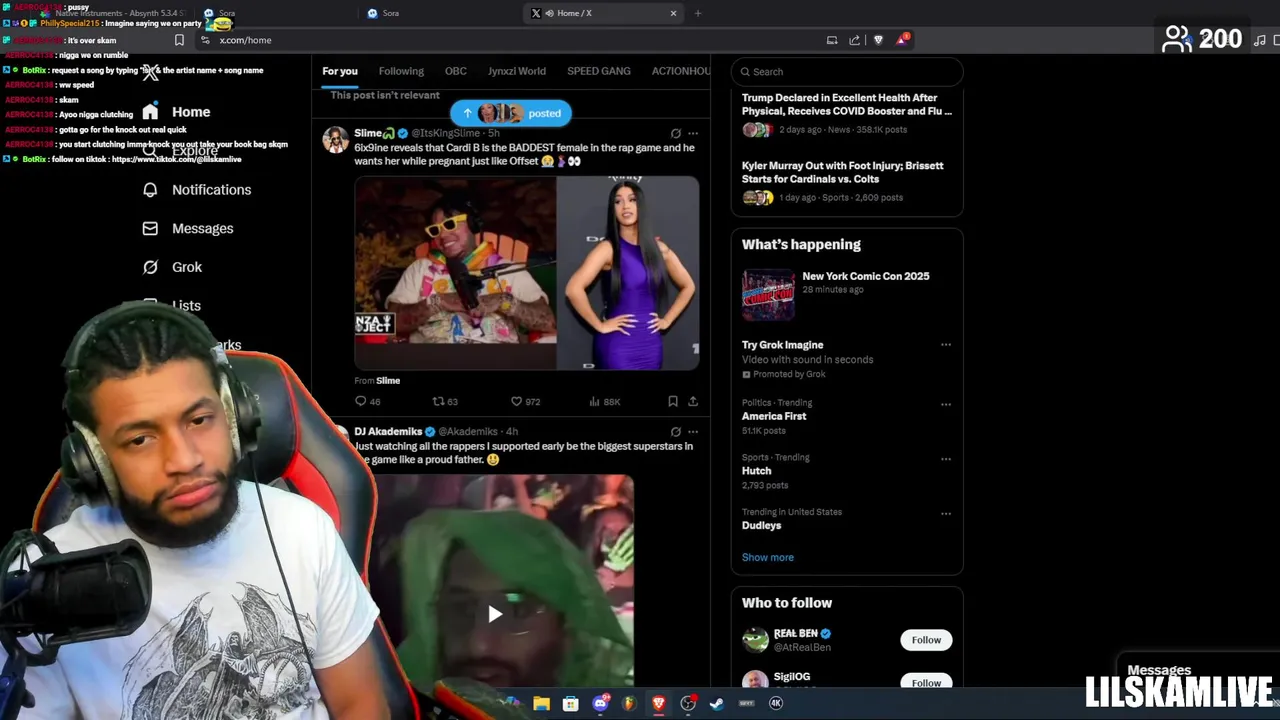Follow SigilOG
The image size is (1280, 720).
pyautogui.click(x=926, y=682)
